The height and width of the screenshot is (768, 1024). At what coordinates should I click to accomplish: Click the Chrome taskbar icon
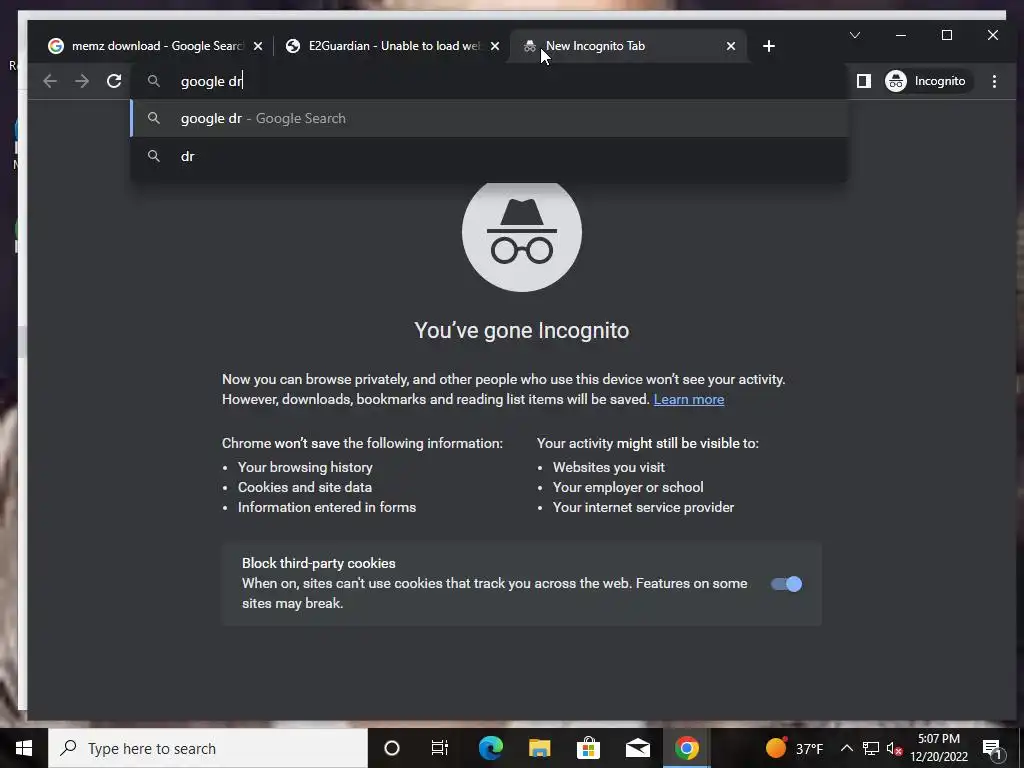(x=686, y=748)
